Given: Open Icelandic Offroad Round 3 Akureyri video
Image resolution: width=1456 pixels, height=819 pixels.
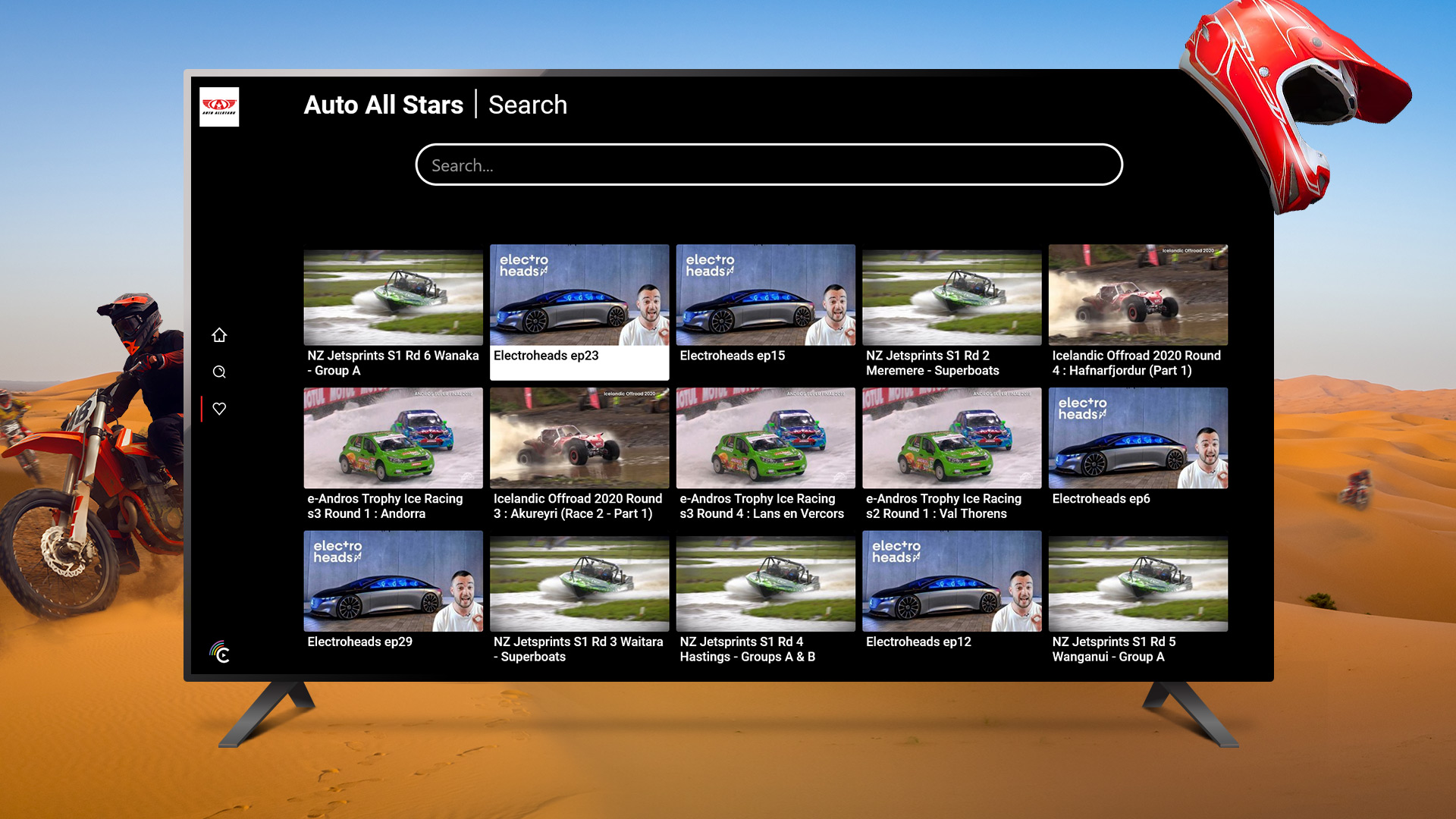Looking at the screenshot, I should tap(579, 438).
